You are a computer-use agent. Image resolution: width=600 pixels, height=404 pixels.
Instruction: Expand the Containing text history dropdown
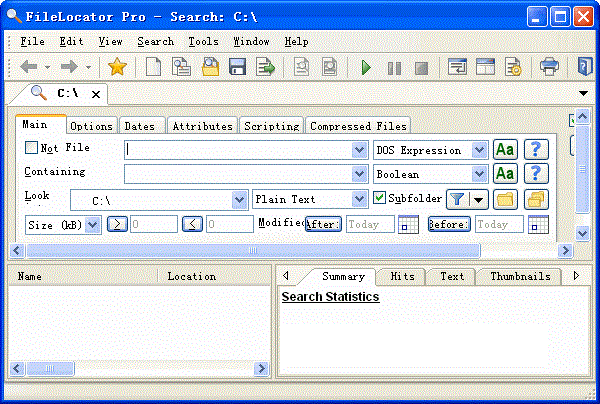coord(359,174)
